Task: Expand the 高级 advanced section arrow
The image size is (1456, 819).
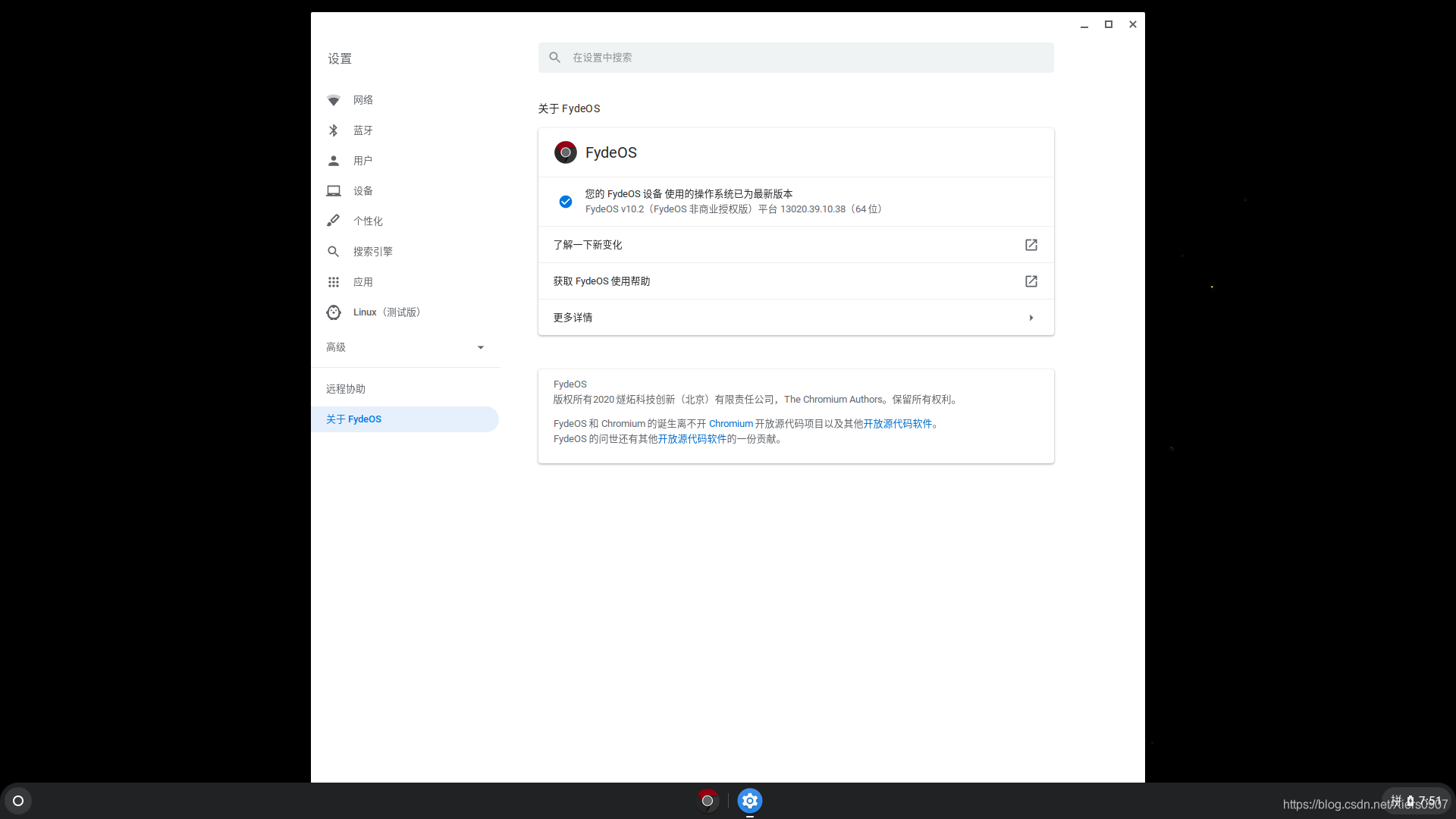Action: (x=481, y=347)
